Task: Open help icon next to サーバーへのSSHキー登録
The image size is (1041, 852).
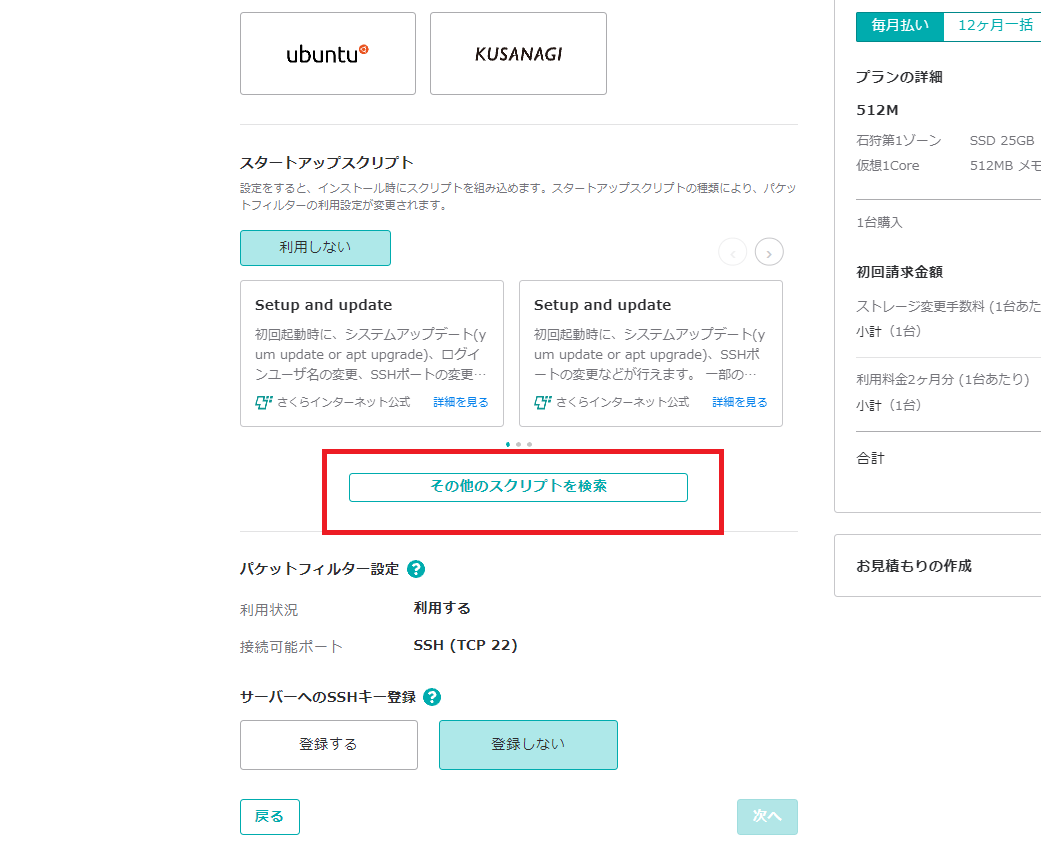Action: point(432,697)
